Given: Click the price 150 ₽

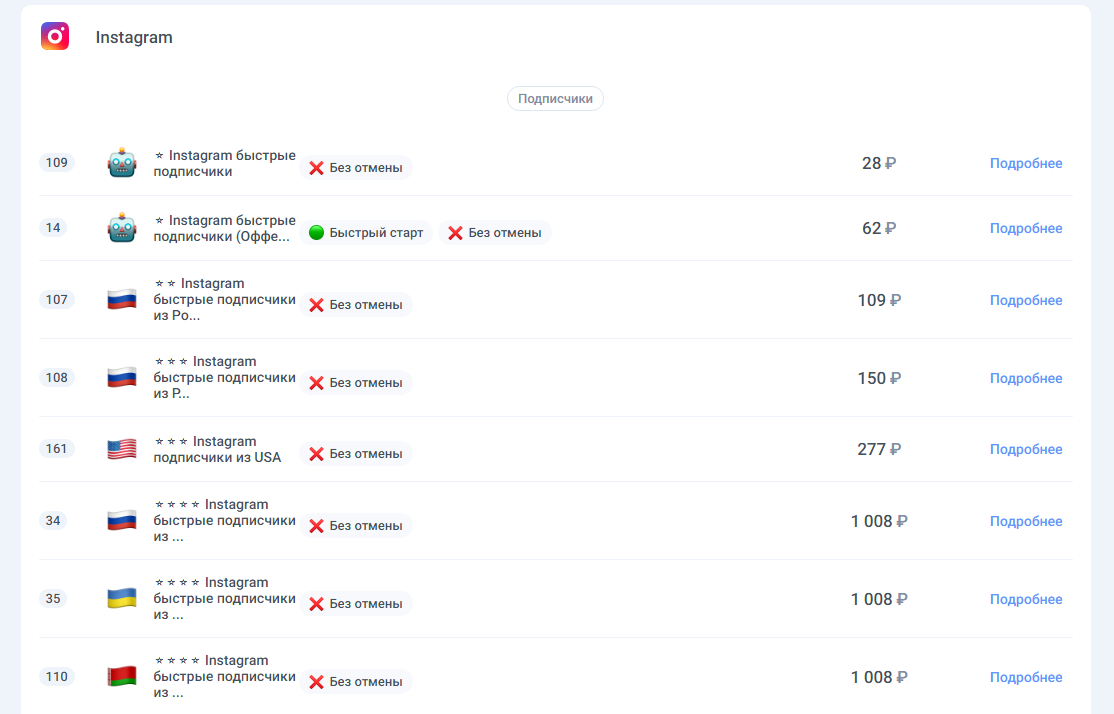Looking at the screenshot, I should tap(879, 379).
